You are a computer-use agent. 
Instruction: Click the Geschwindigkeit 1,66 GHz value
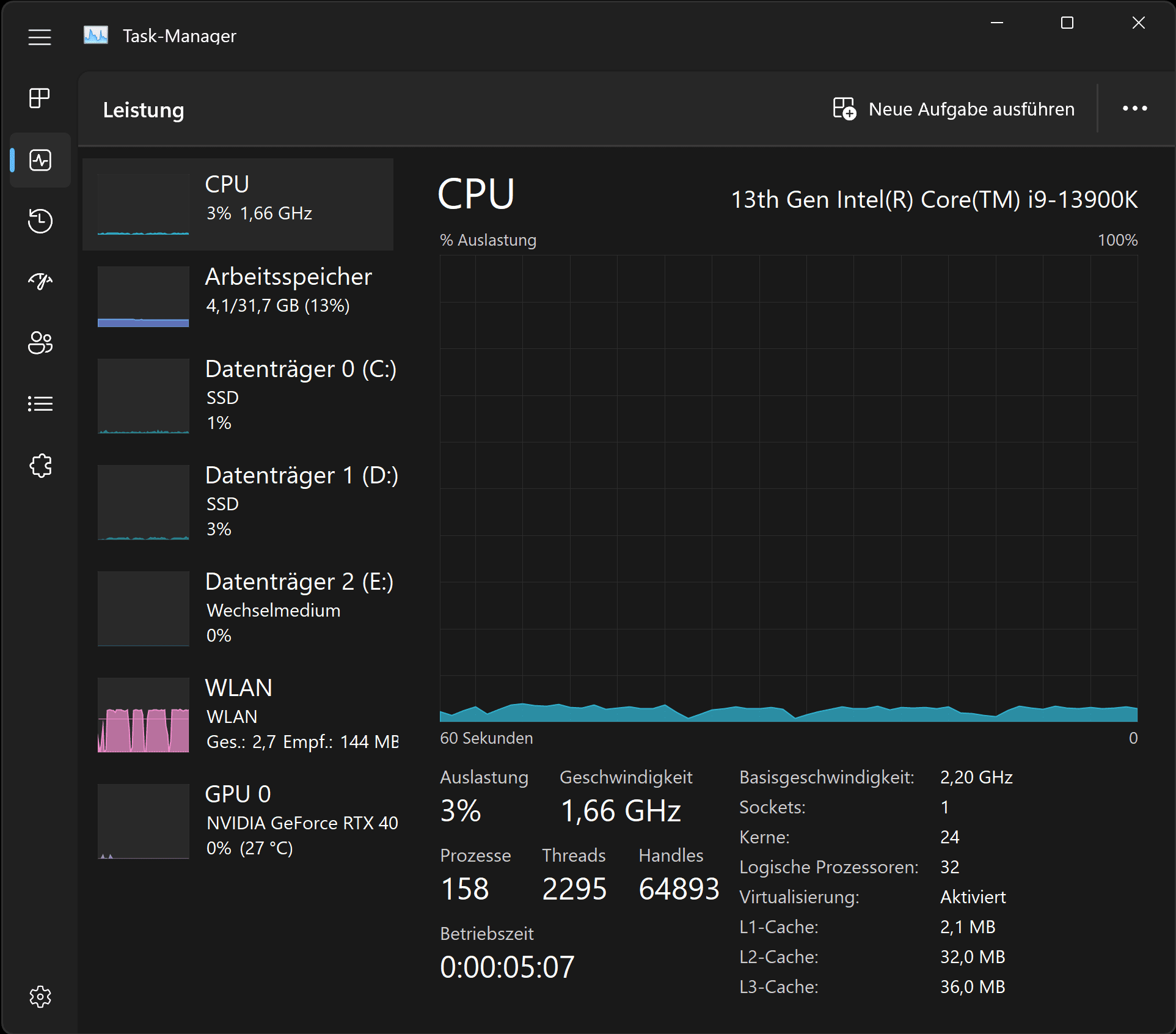click(x=621, y=811)
